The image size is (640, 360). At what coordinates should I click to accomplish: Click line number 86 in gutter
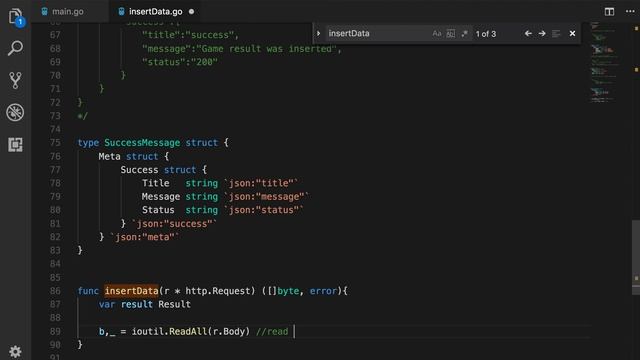[55, 291]
